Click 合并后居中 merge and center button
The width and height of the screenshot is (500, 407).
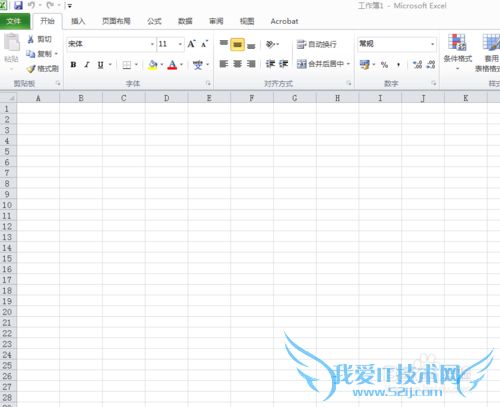[320, 64]
